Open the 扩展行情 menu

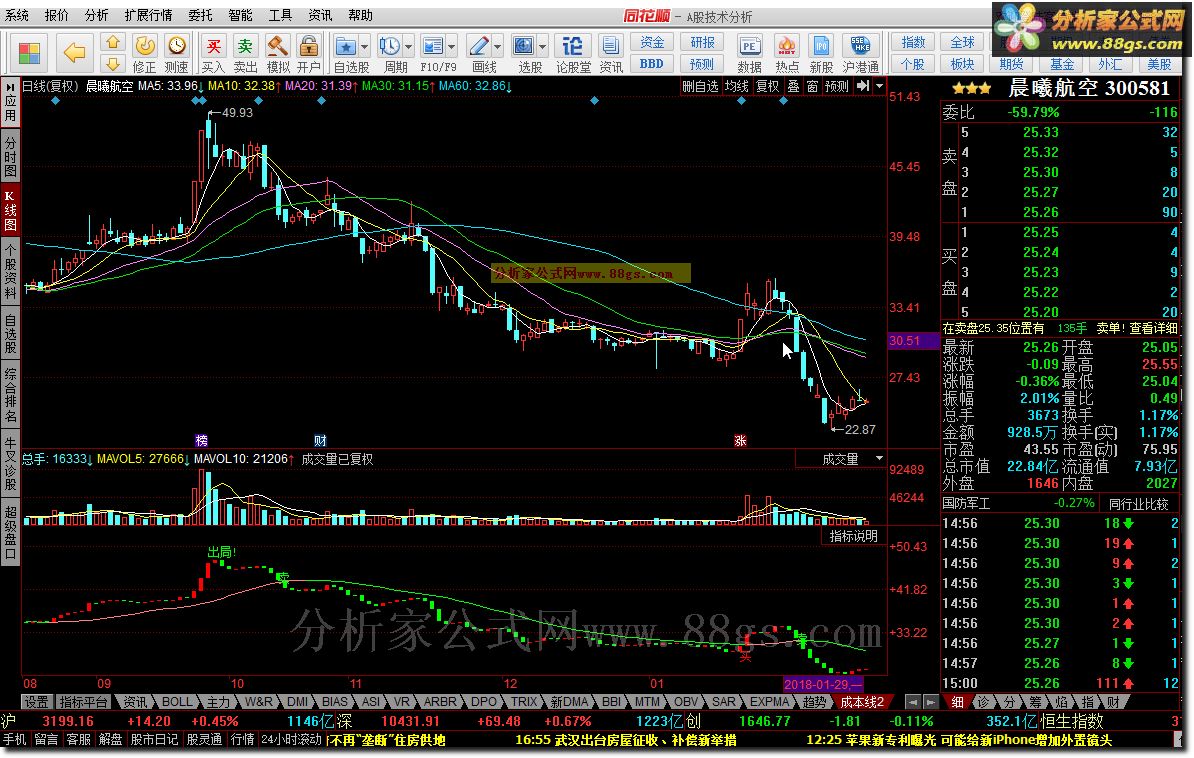148,15
